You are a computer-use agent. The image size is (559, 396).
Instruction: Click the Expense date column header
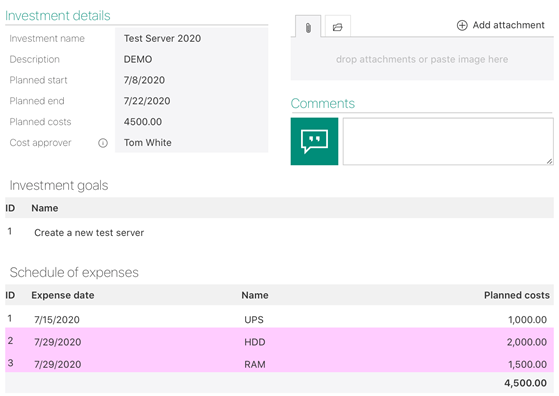(63, 295)
